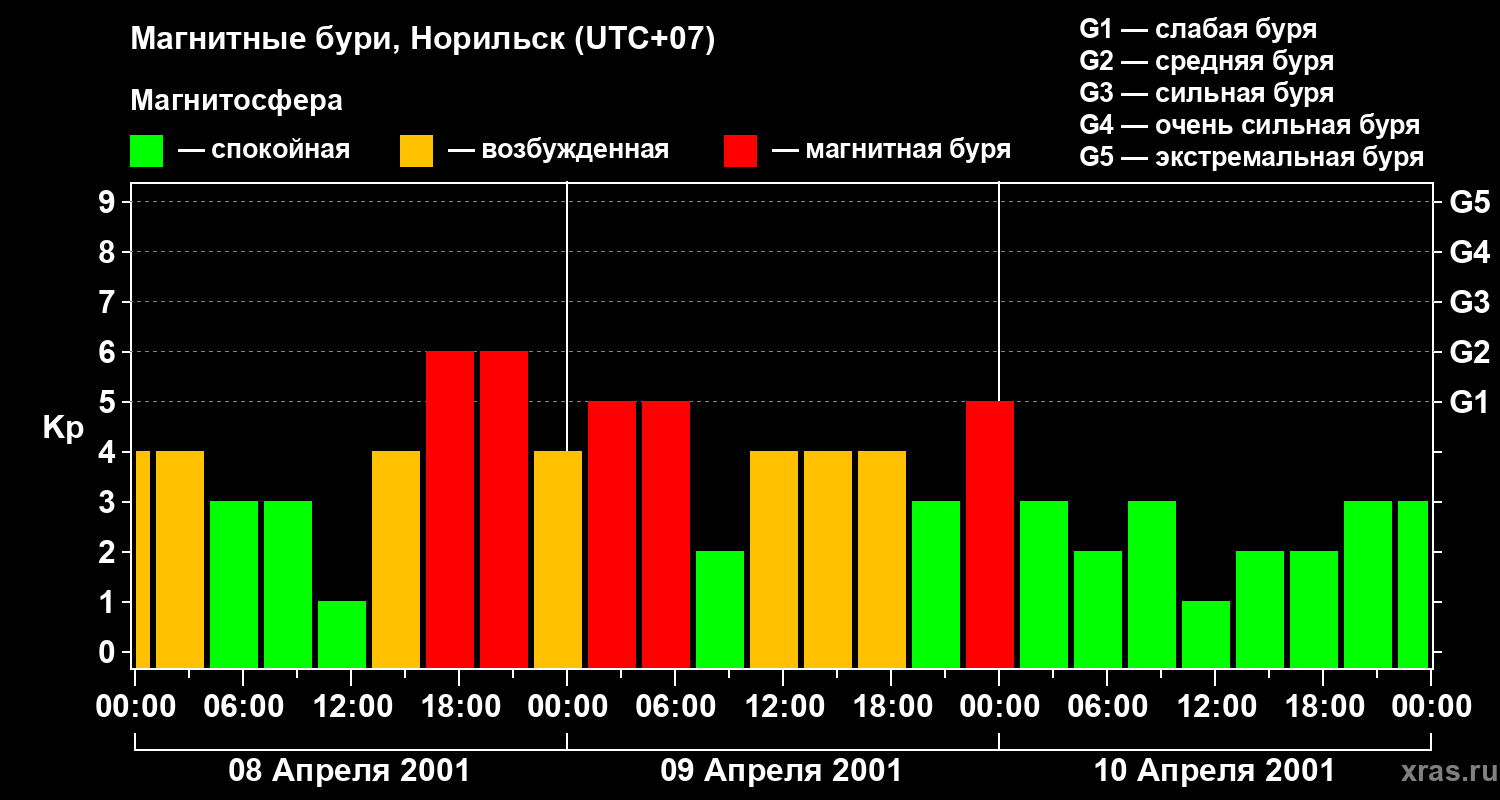This screenshot has height=800, width=1500.
Task: Click the red Kp 5 bar ending at midnight of 10 Апреля
Action: 990,534
